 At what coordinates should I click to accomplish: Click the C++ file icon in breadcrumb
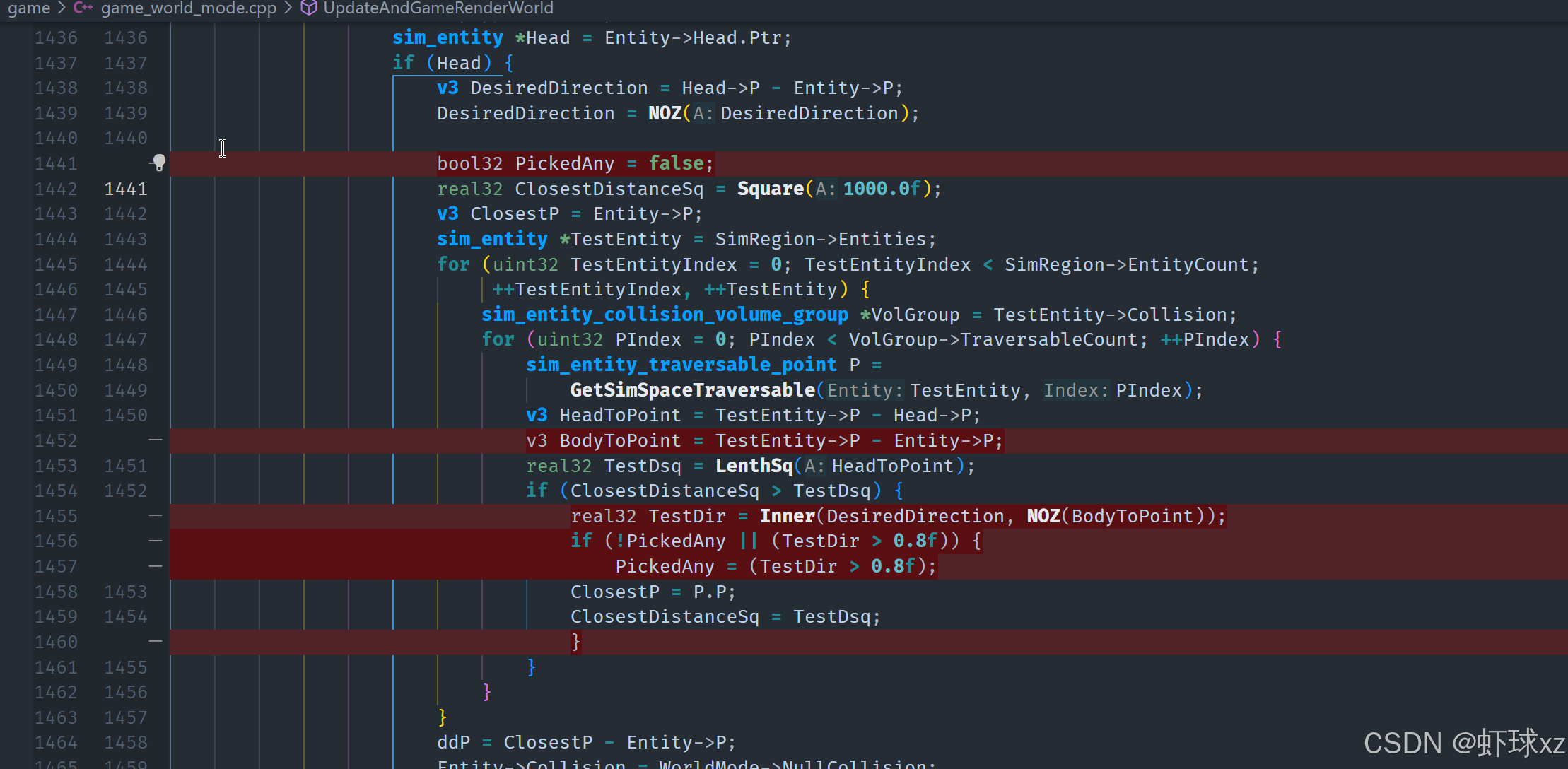point(83,8)
